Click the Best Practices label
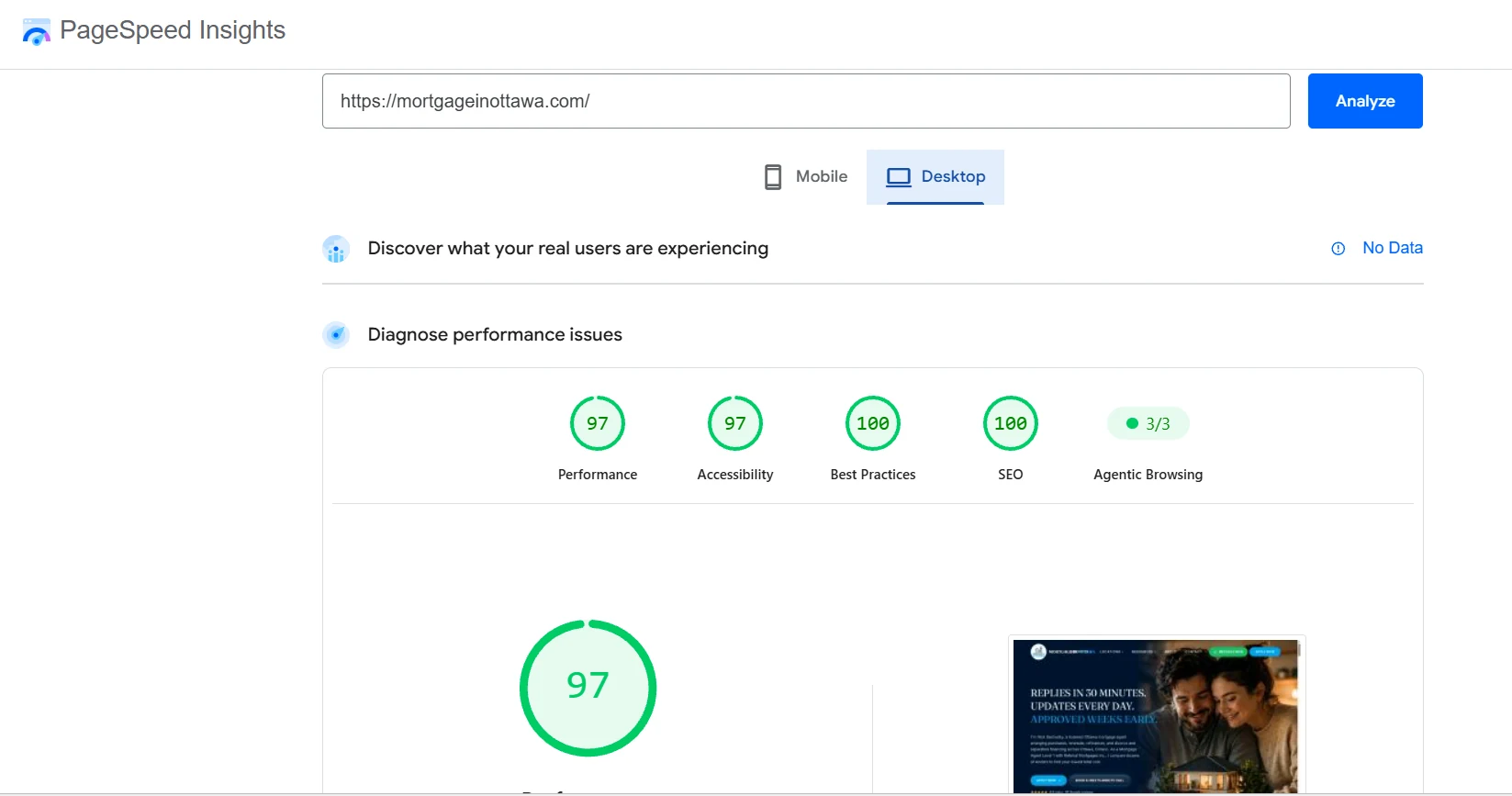The height and width of the screenshot is (796, 1512). coord(873,475)
